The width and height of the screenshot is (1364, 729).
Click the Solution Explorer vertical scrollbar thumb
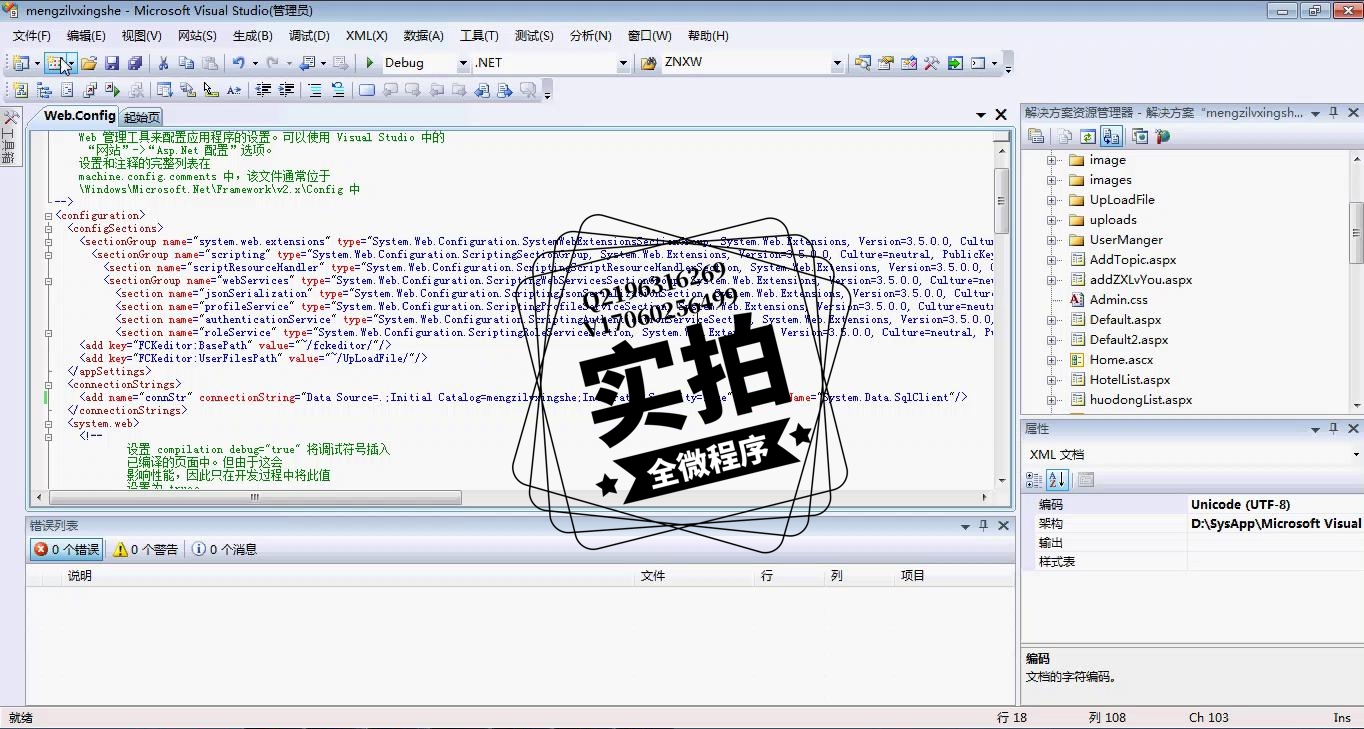(x=1356, y=233)
